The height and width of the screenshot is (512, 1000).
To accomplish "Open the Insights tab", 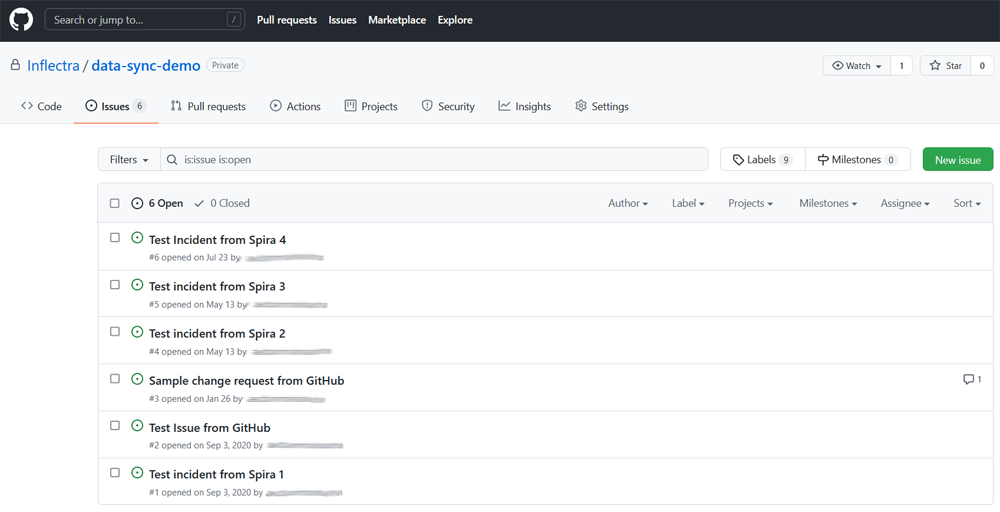I will pos(525,106).
